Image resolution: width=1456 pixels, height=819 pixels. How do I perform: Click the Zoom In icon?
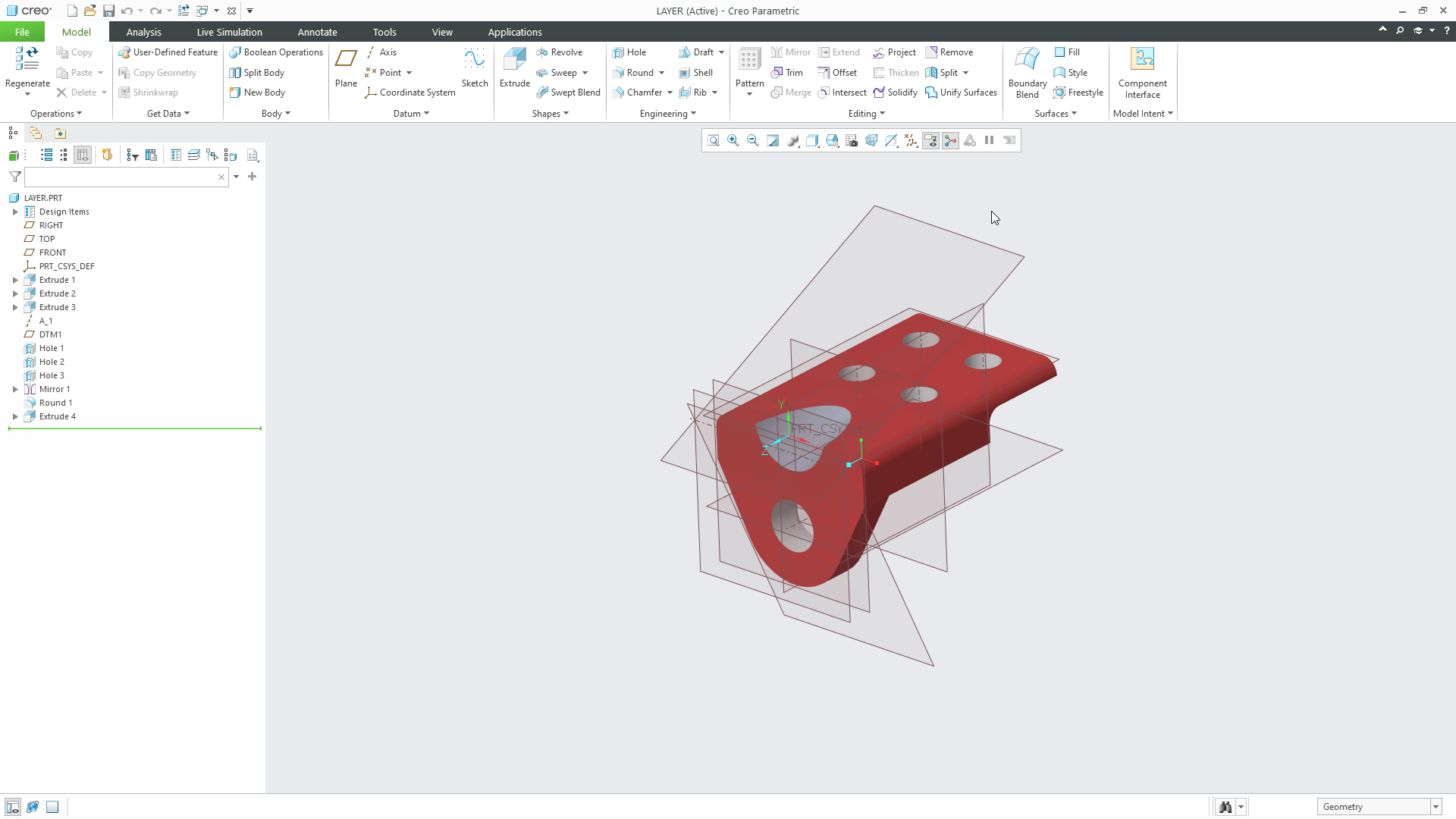point(733,140)
